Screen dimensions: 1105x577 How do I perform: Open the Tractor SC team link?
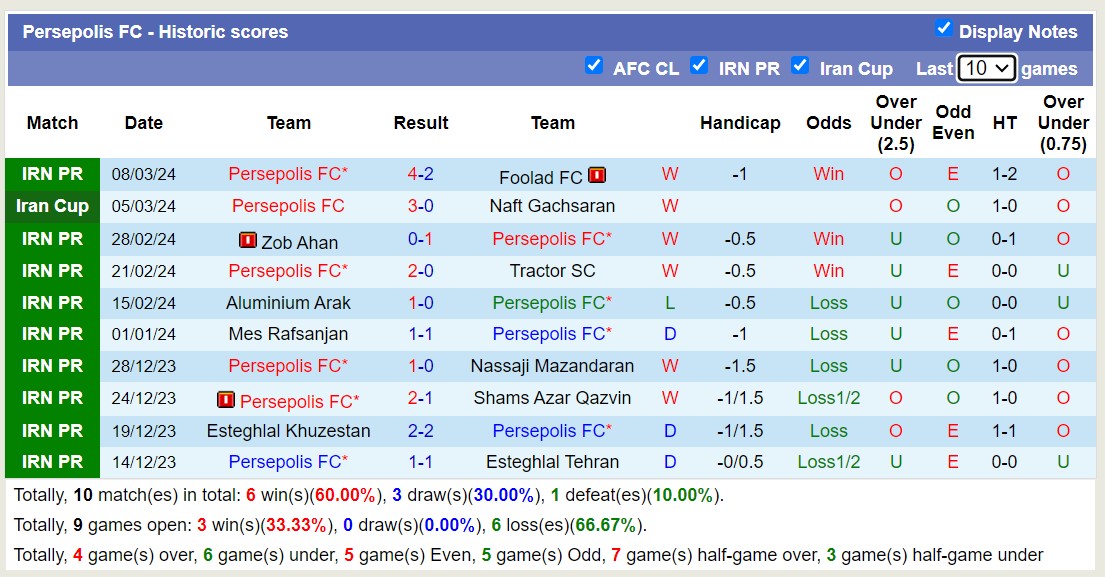click(553, 271)
